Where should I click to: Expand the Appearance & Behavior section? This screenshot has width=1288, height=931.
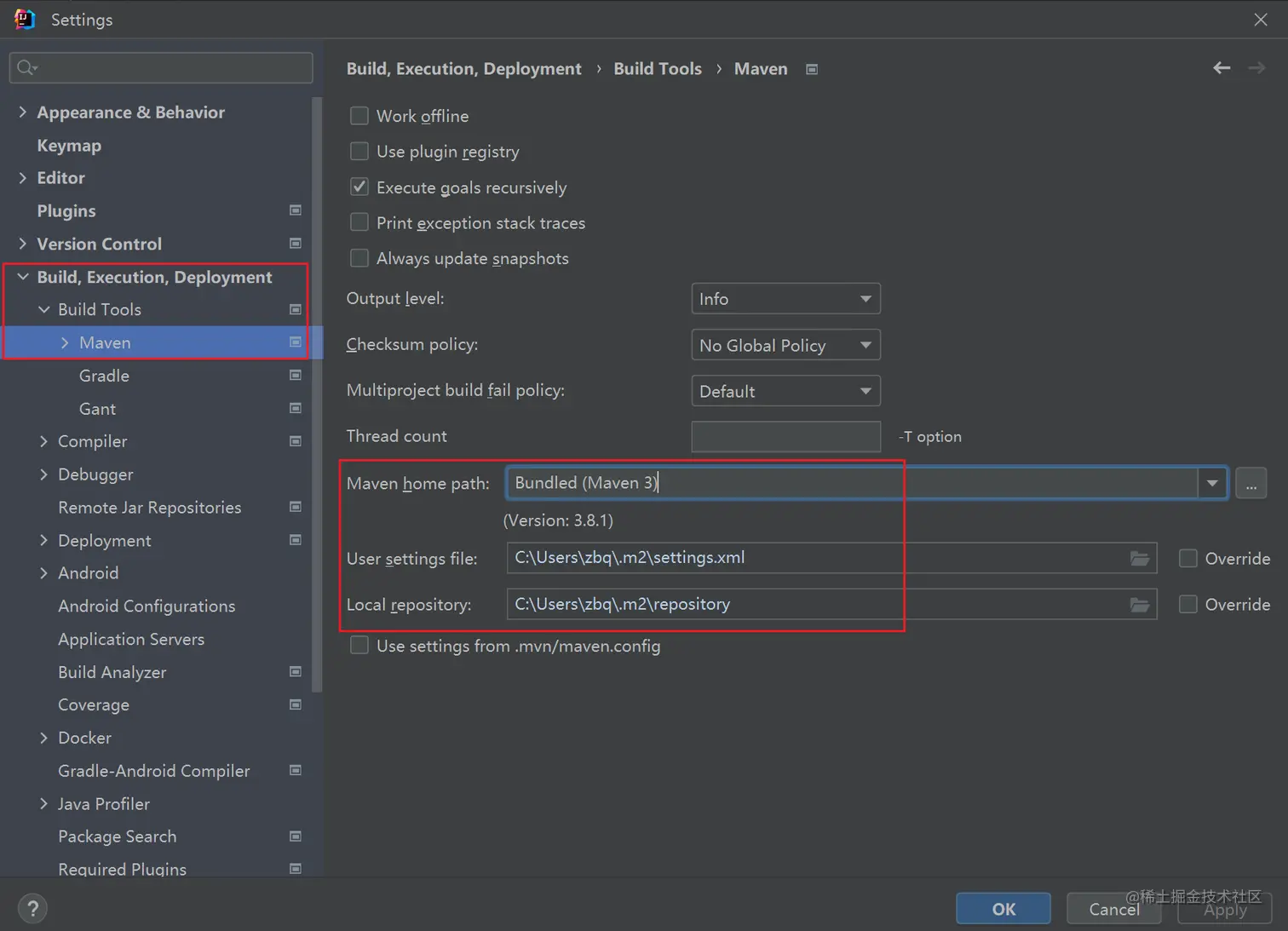tap(23, 112)
